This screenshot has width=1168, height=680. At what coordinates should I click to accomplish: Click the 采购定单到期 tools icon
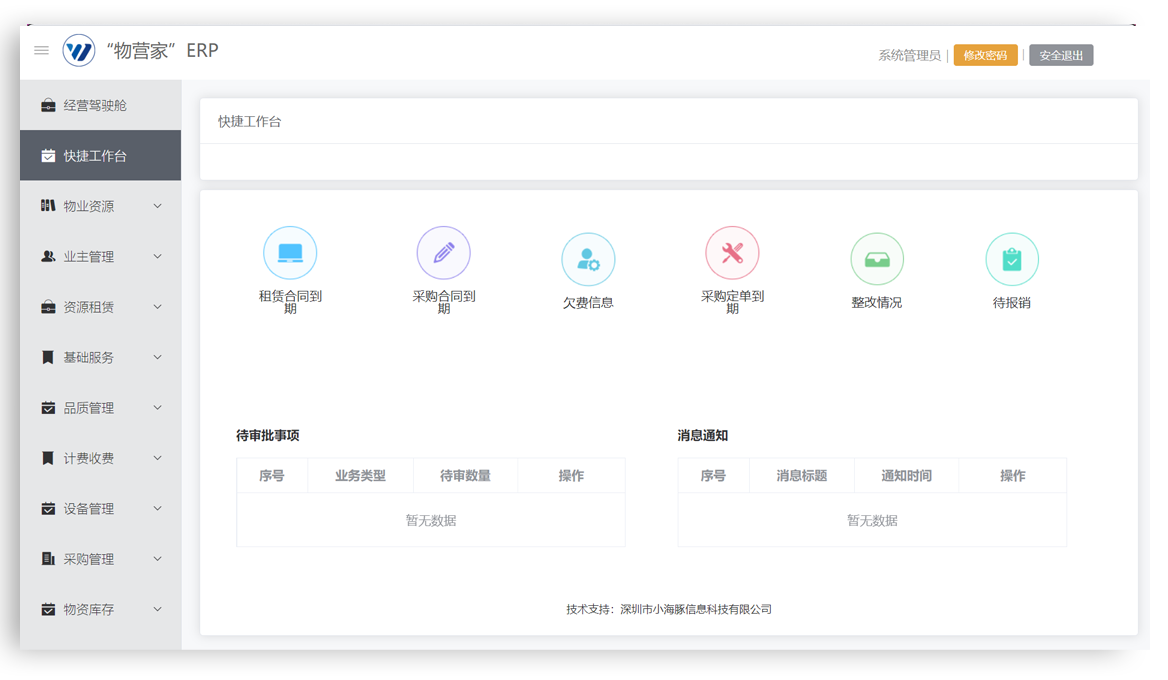[732, 252]
